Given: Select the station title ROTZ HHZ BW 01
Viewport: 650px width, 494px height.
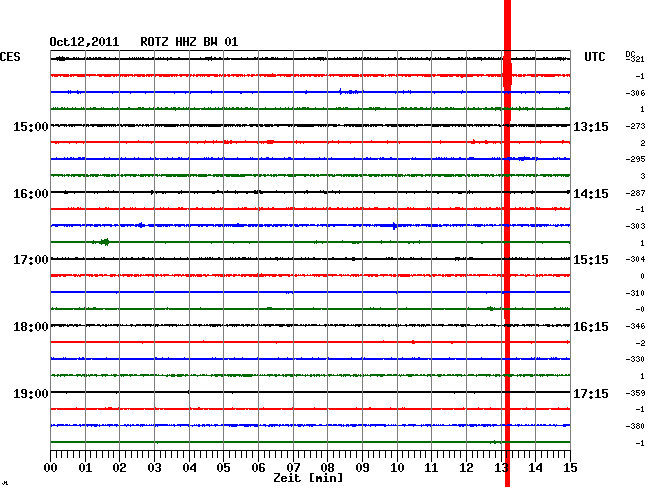Looking at the screenshot, I should click(189, 42).
